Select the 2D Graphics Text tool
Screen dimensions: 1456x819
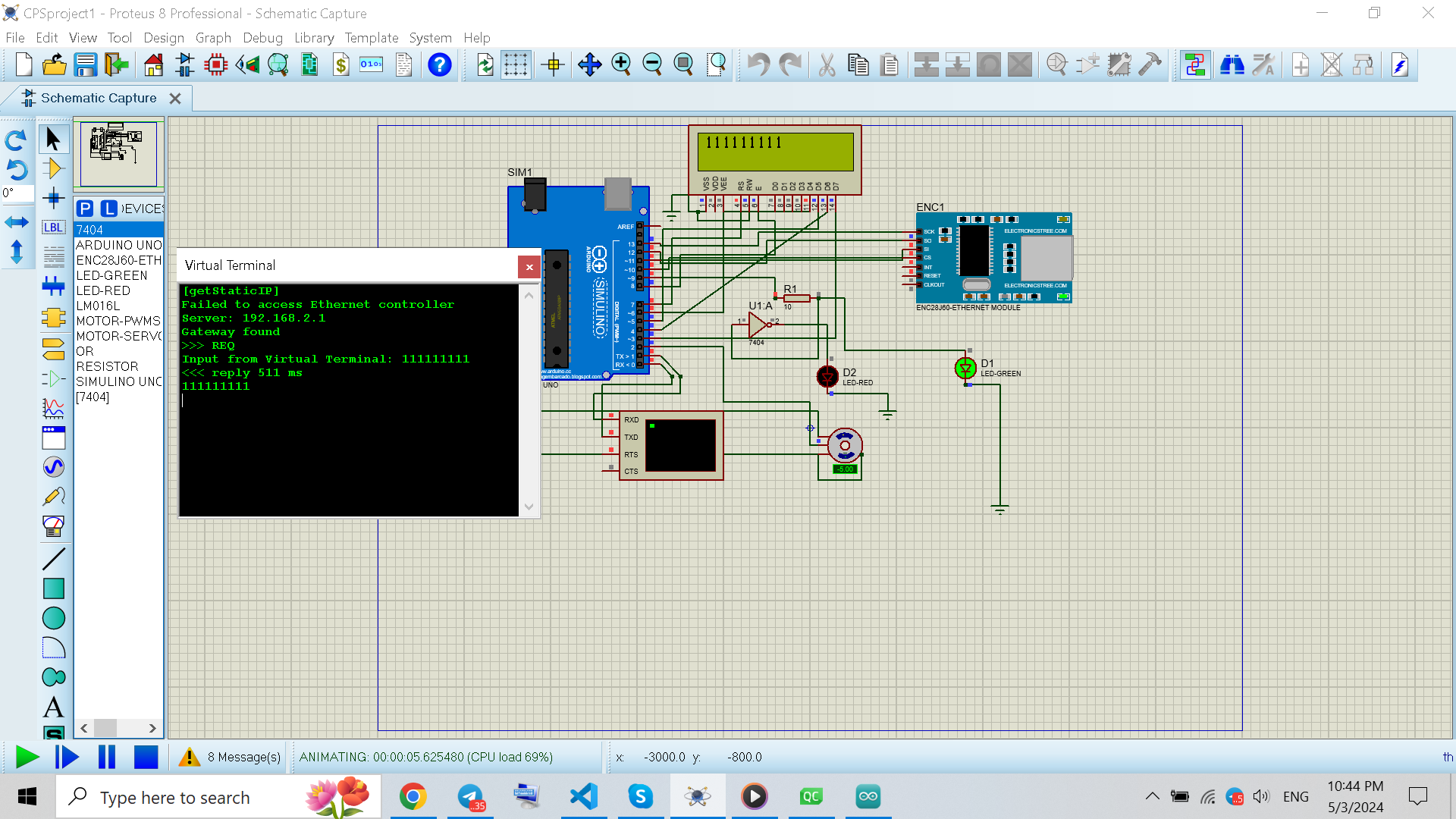[x=53, y=707]
